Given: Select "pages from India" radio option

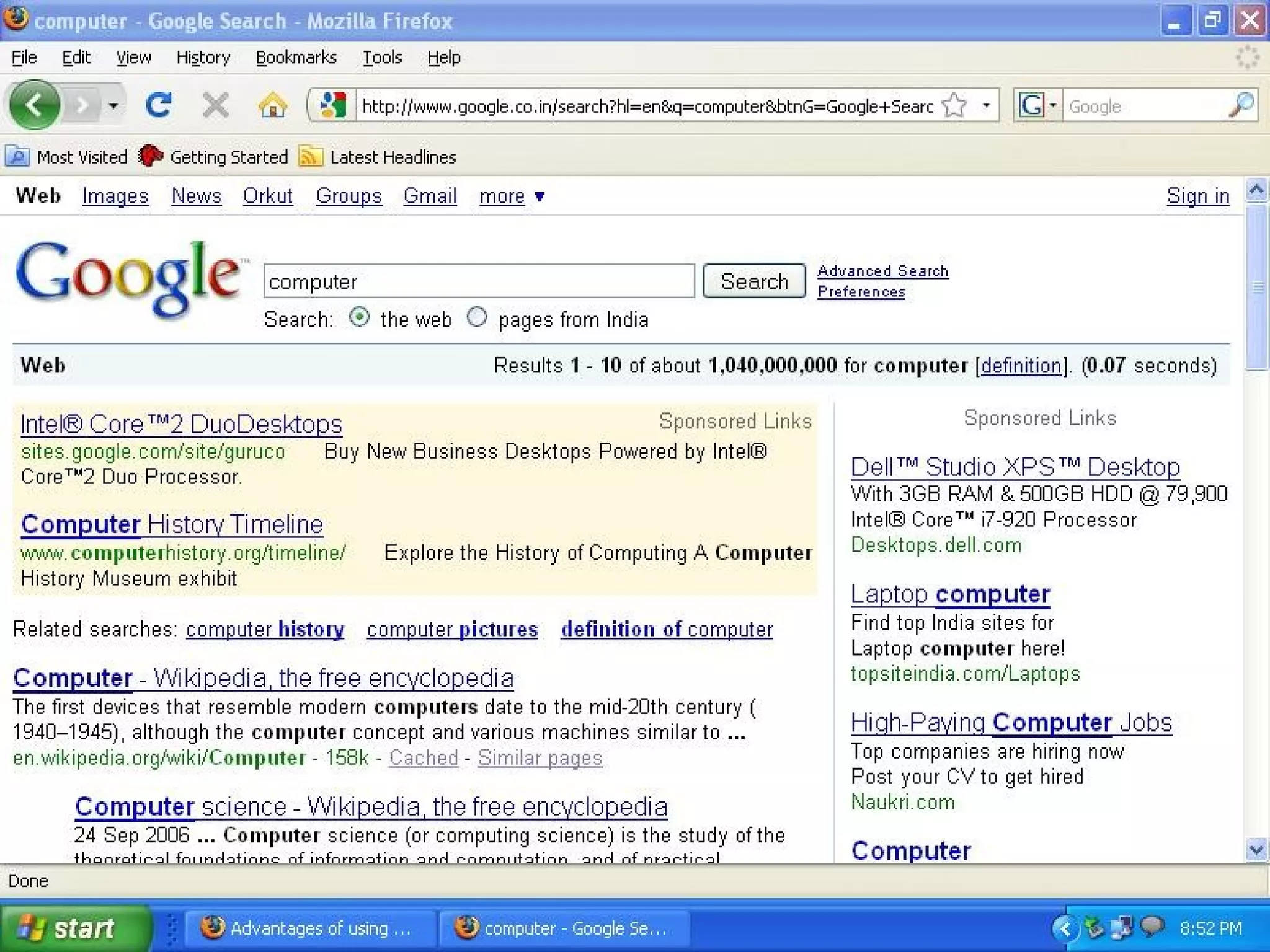Looking at the screenshot, I should click(477, 318).
